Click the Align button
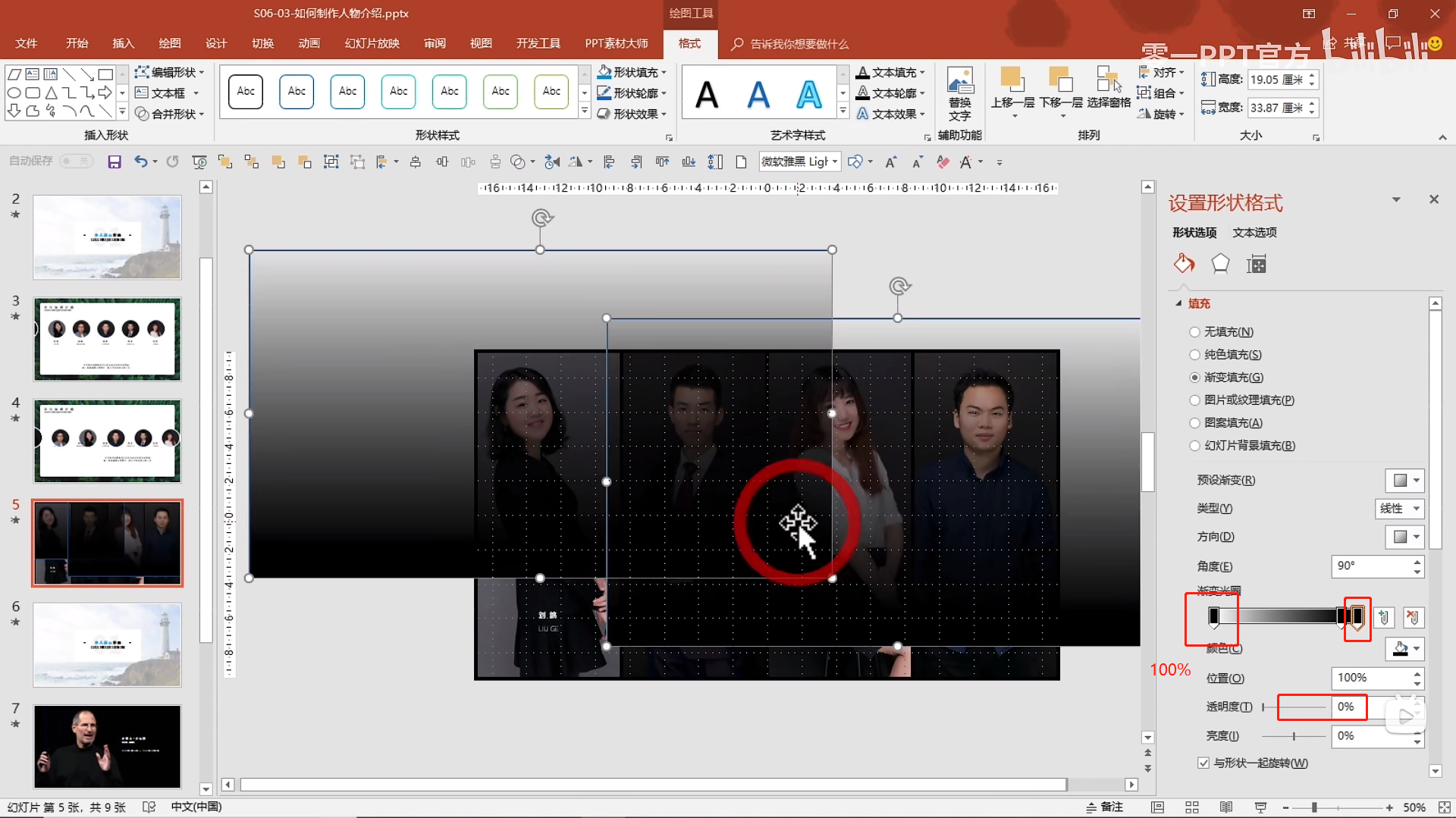The width and height of the screenshot is (1456, 818). click(x=1161, y=72)
